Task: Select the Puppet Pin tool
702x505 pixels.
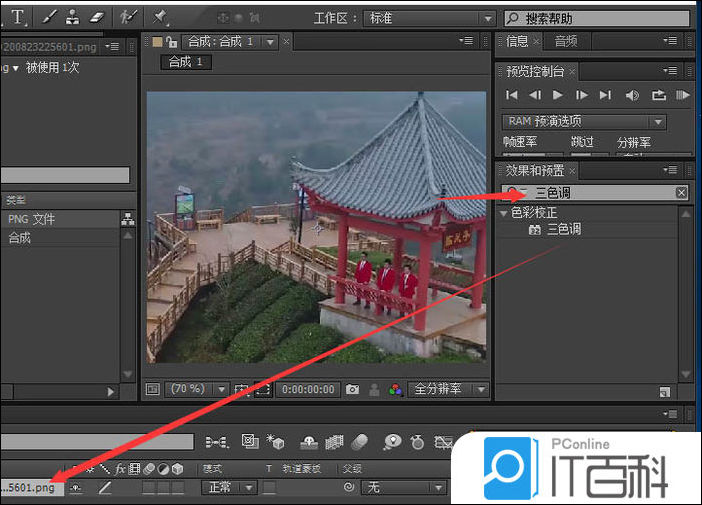Action: click(159, 17)
